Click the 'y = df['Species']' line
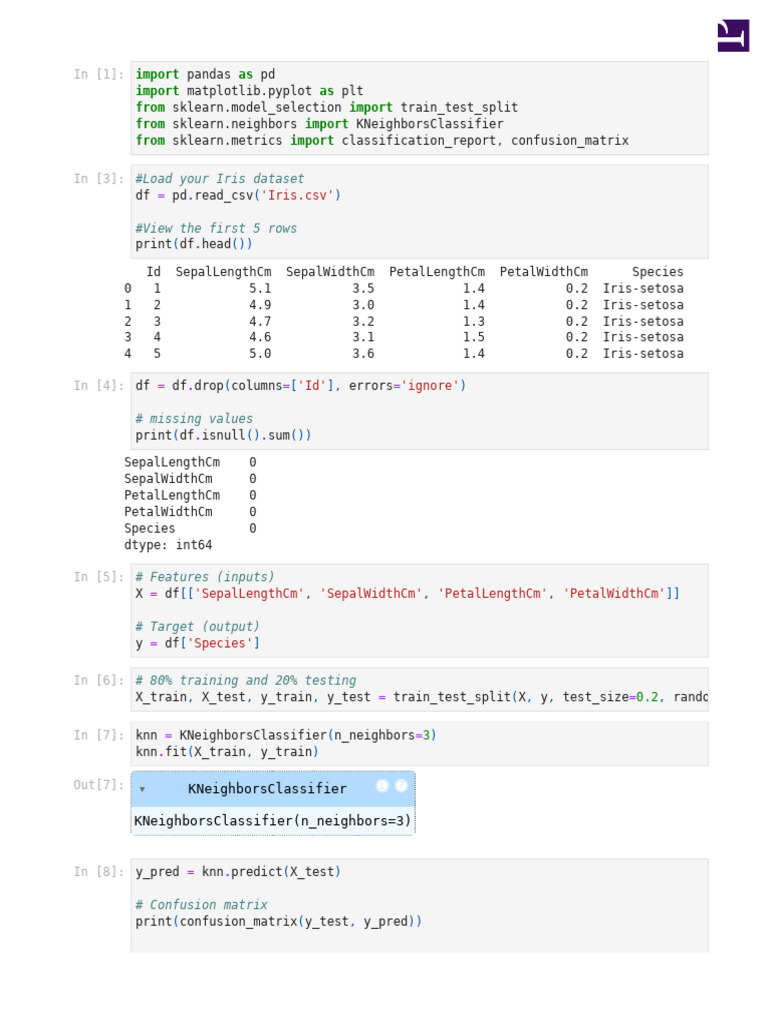The width and height of the screenshot is (768, 1024). point(198,643)
